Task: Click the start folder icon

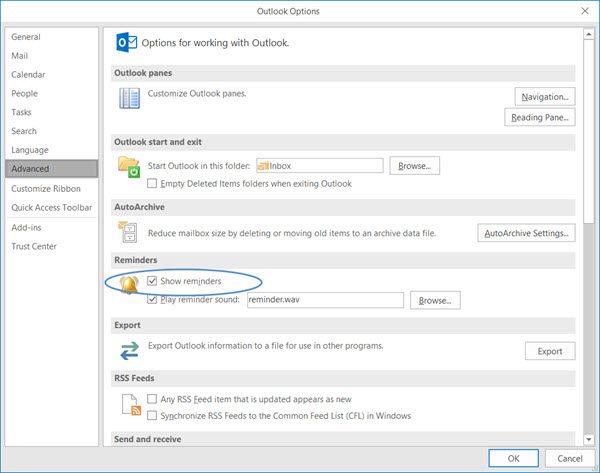Action: pyautogui.click(x=129, y=167)
